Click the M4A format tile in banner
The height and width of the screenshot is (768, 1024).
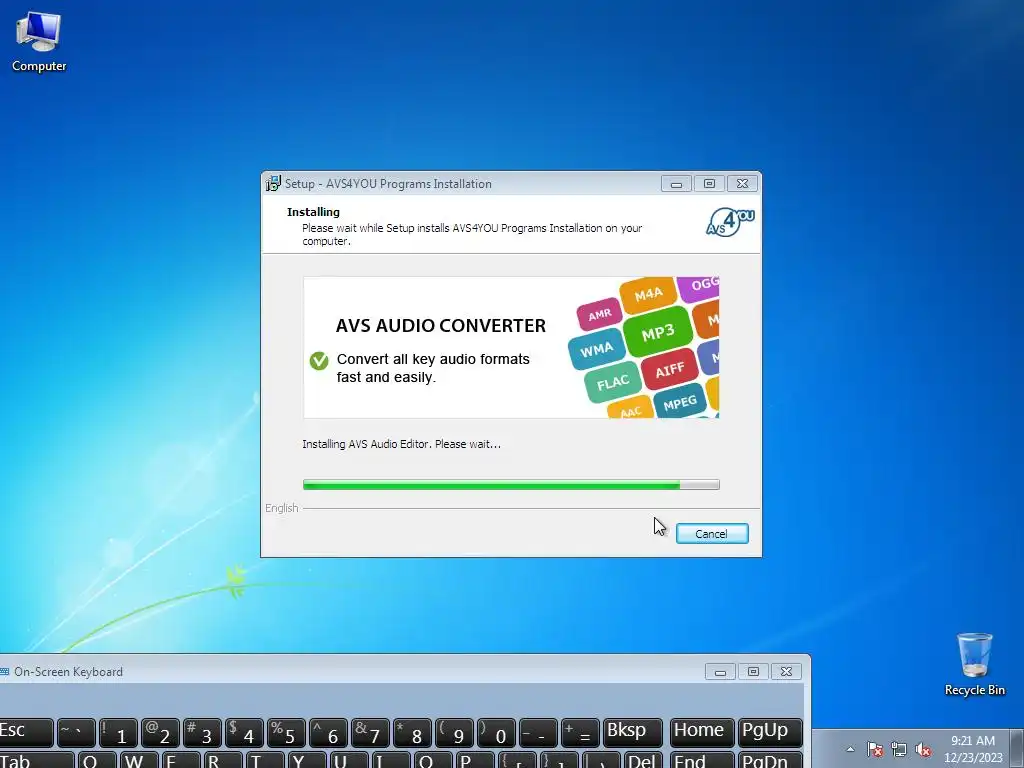tap(648, 295)
